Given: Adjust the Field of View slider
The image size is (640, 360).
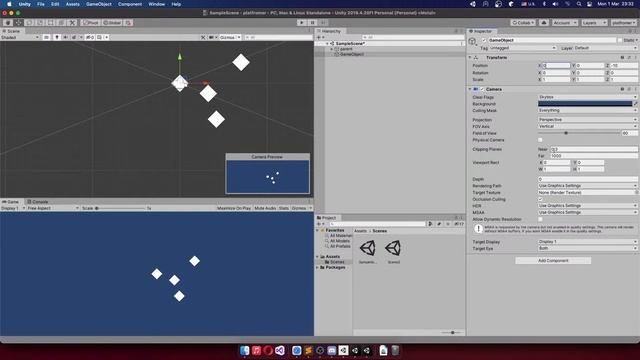Looking at the screenshot, I should (579, 133).
